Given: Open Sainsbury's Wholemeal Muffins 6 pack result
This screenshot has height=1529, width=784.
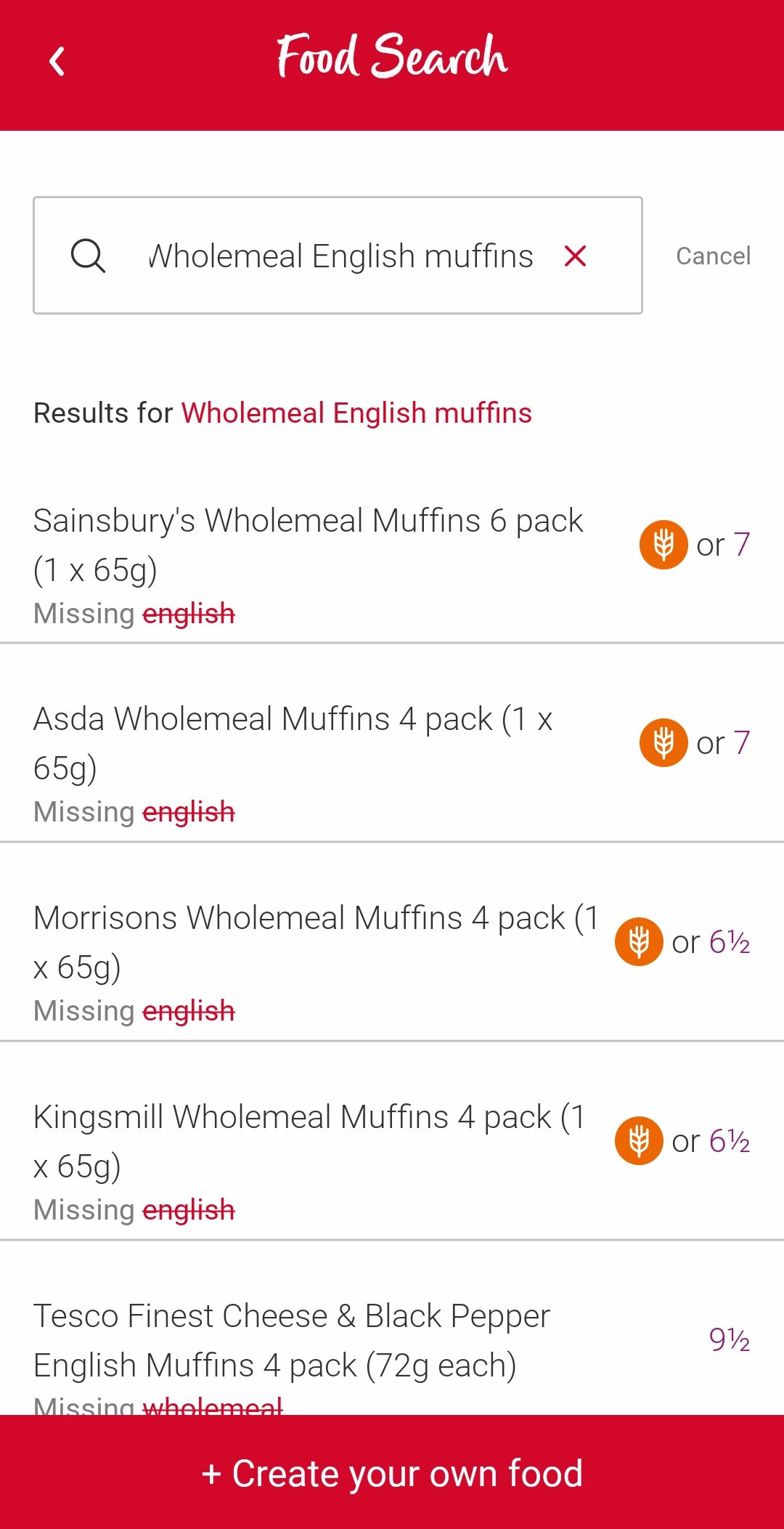Looking at the screenshot, I should point(309,545).
